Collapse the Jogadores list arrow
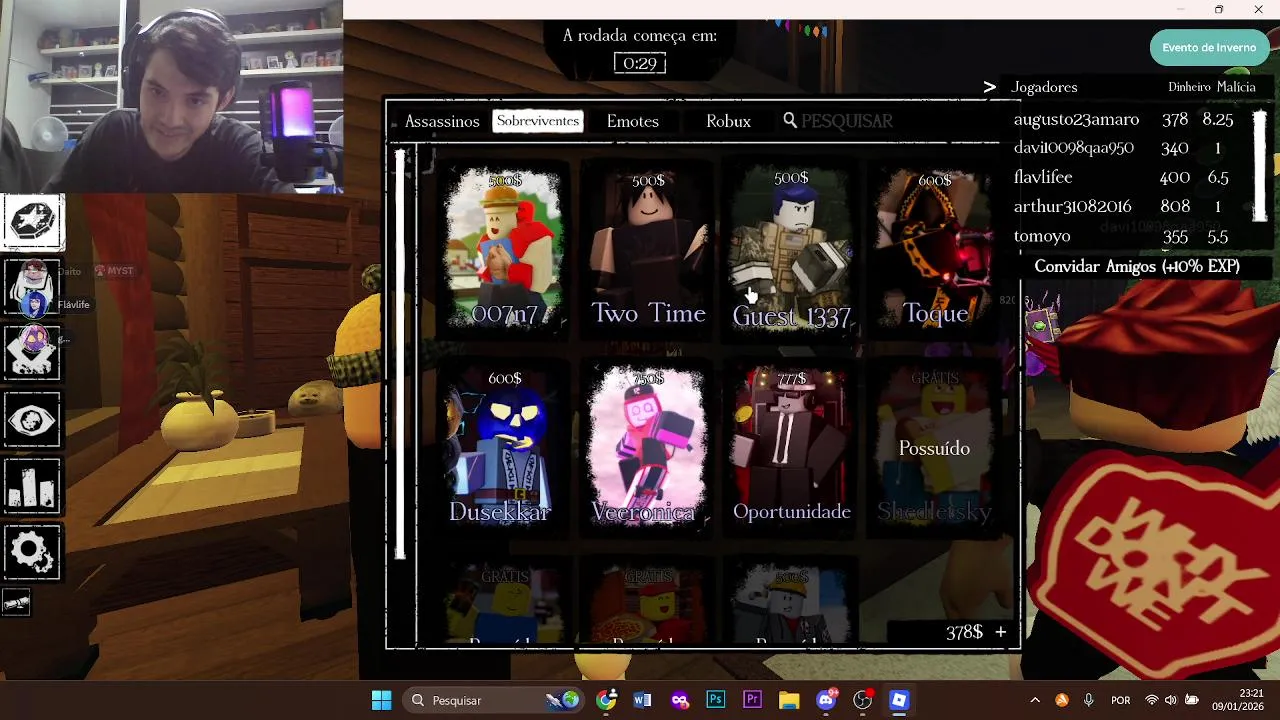Viewport: 1280px width, 720px height. (x=989, y=87)
